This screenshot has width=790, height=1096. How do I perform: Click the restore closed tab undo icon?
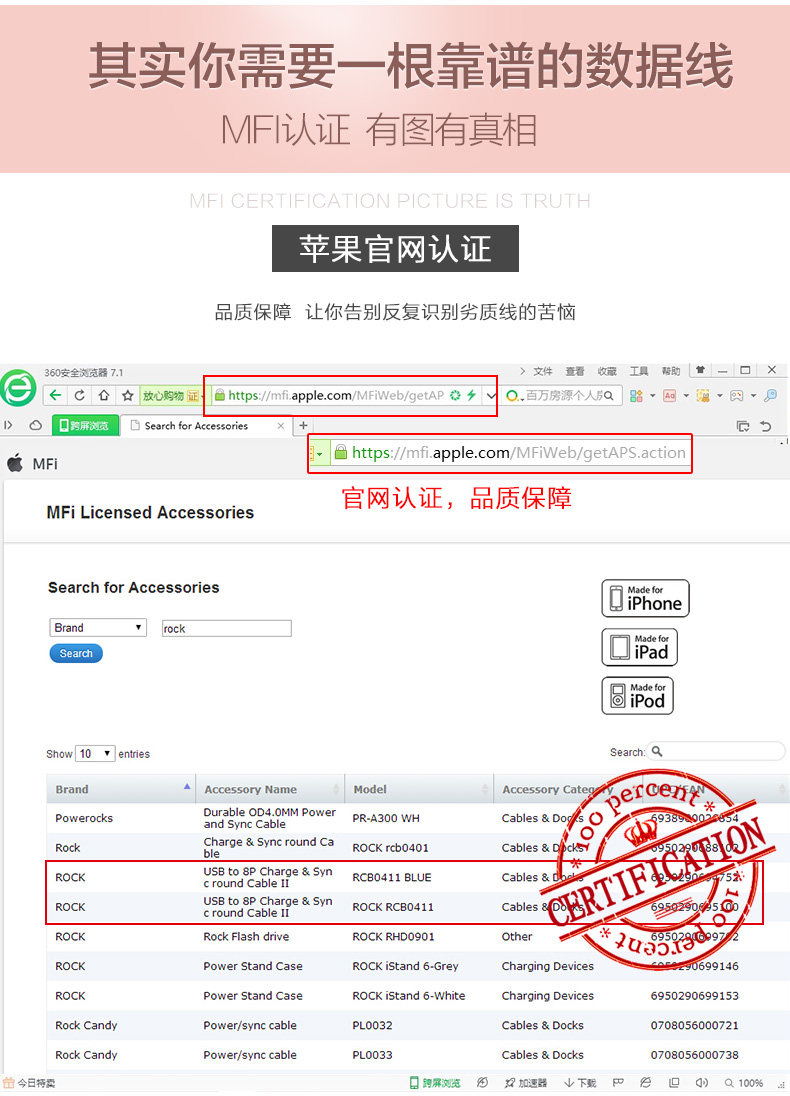coord(766,426)
